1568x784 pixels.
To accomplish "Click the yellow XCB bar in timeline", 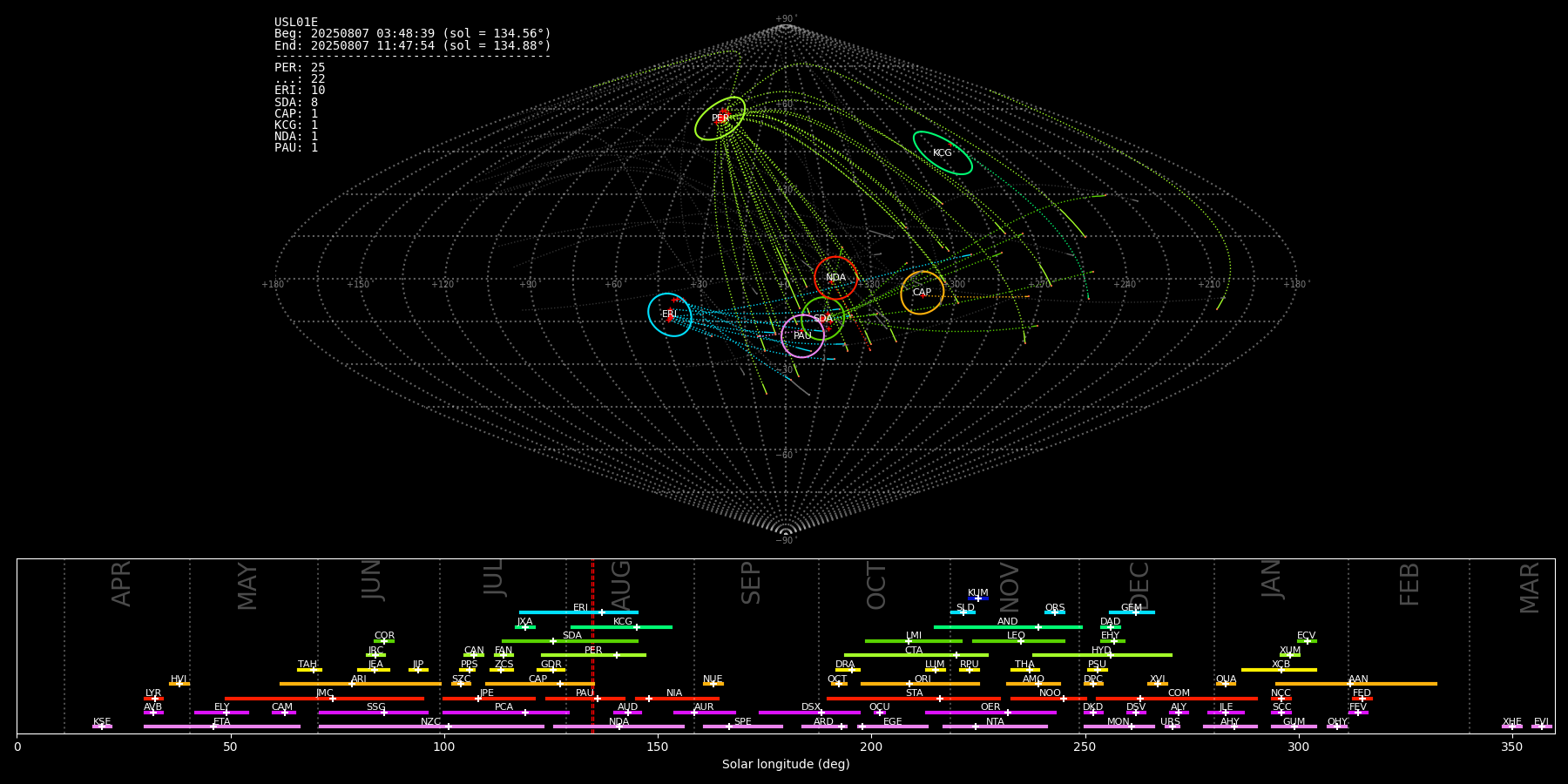I will (1279, 670).
